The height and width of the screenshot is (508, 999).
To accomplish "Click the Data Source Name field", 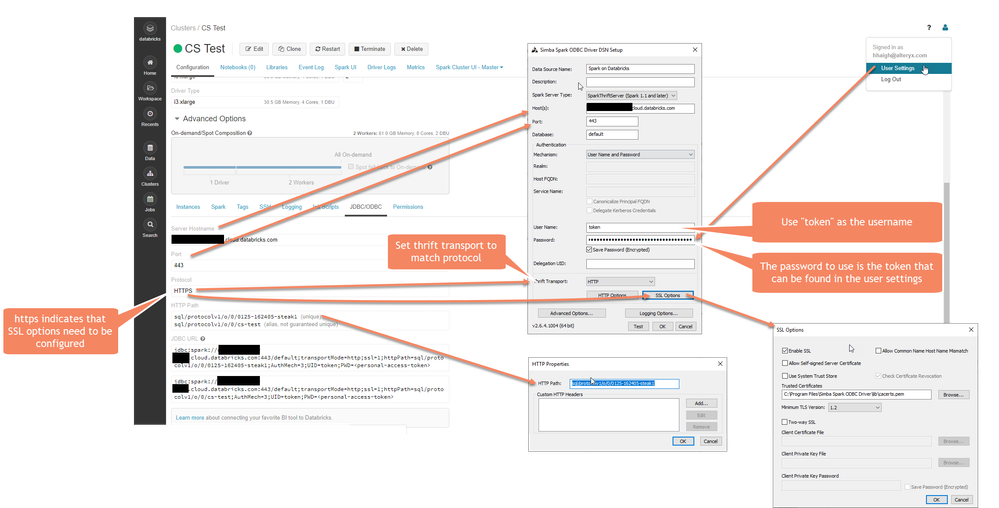I will click(x=640, y=69).
